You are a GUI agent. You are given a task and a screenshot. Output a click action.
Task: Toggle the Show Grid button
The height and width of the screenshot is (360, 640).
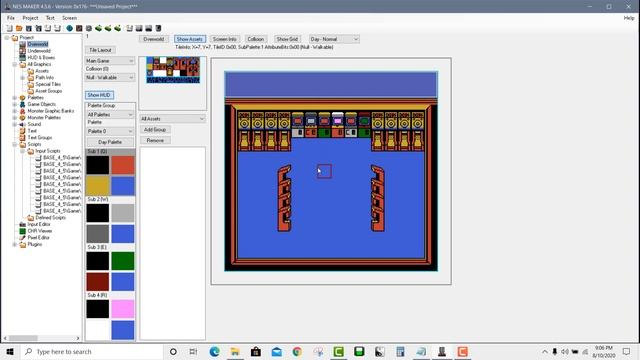[287, 39]
